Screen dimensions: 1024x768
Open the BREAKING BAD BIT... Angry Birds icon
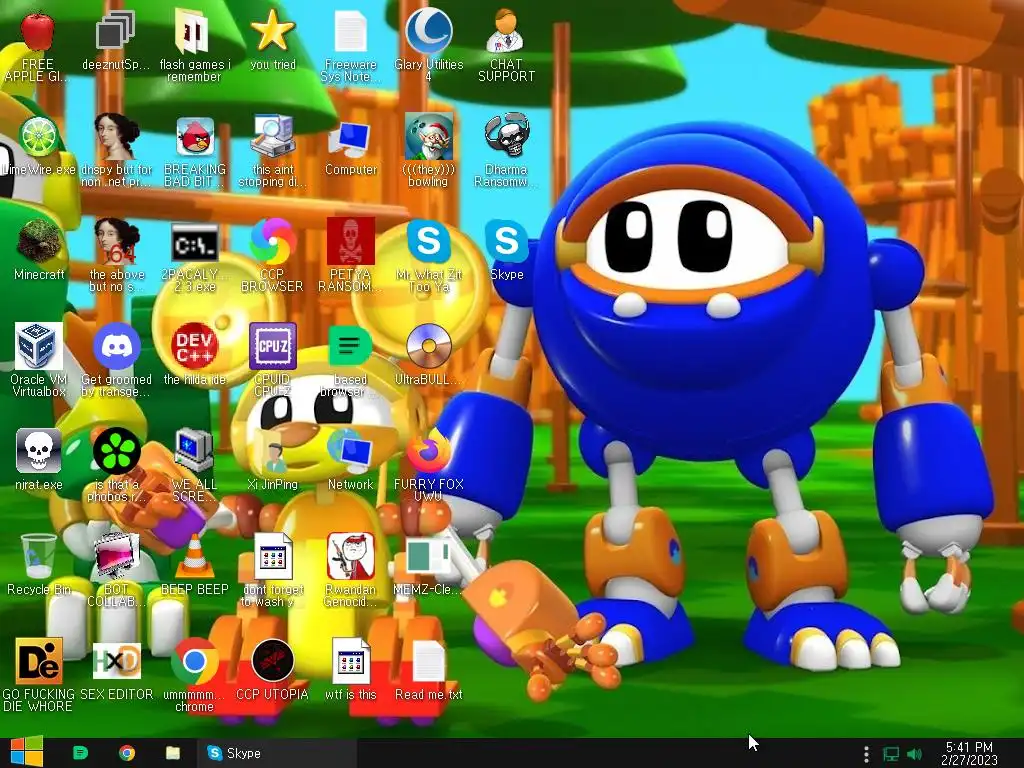pyautogui.click(x=194, y=136)
